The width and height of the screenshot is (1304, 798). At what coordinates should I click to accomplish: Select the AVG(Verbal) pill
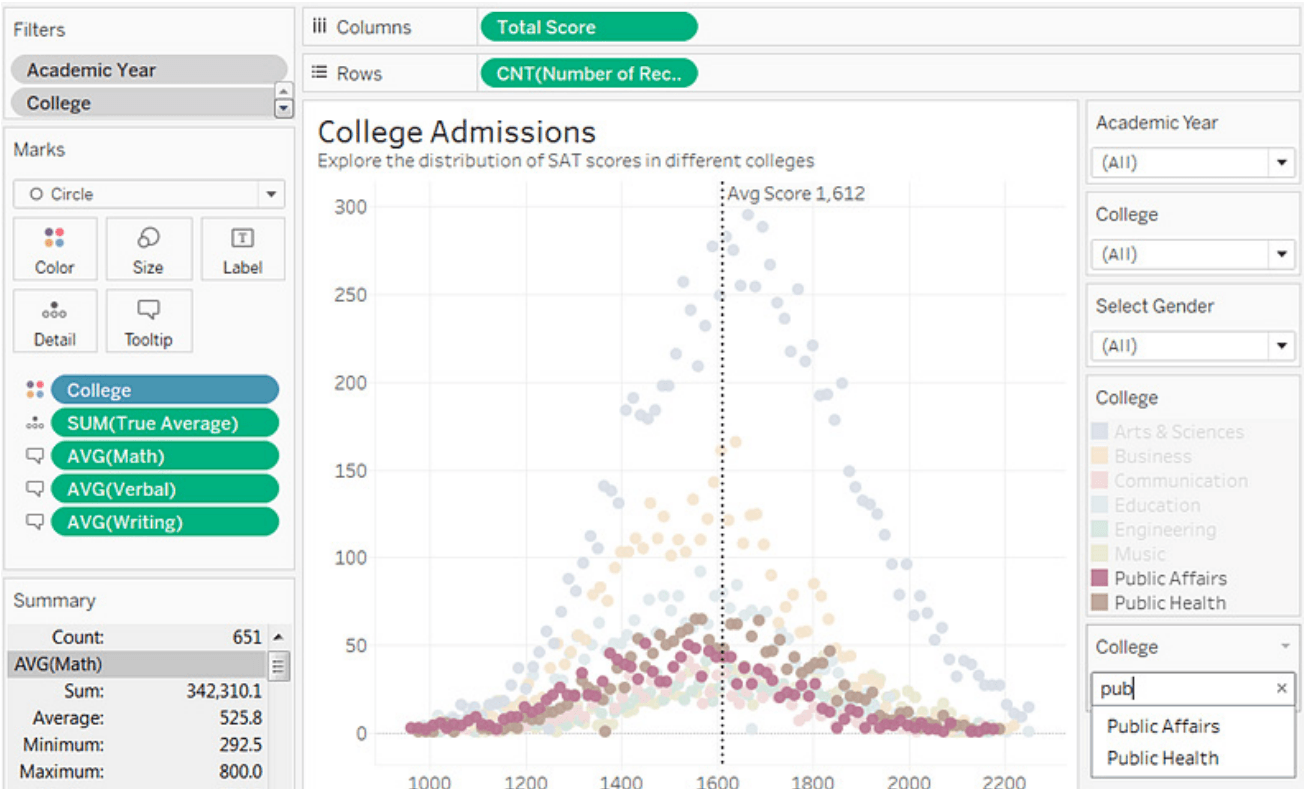tap(165, 489)
